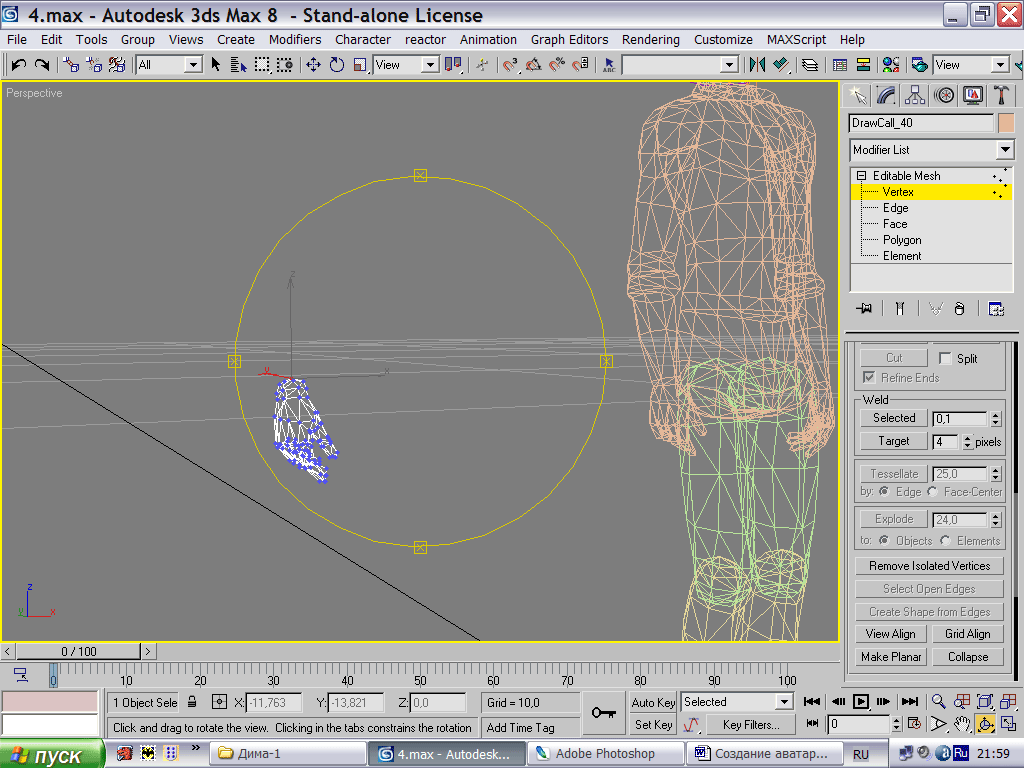
Task: Open the Customize menu
Action: (723, 39)
